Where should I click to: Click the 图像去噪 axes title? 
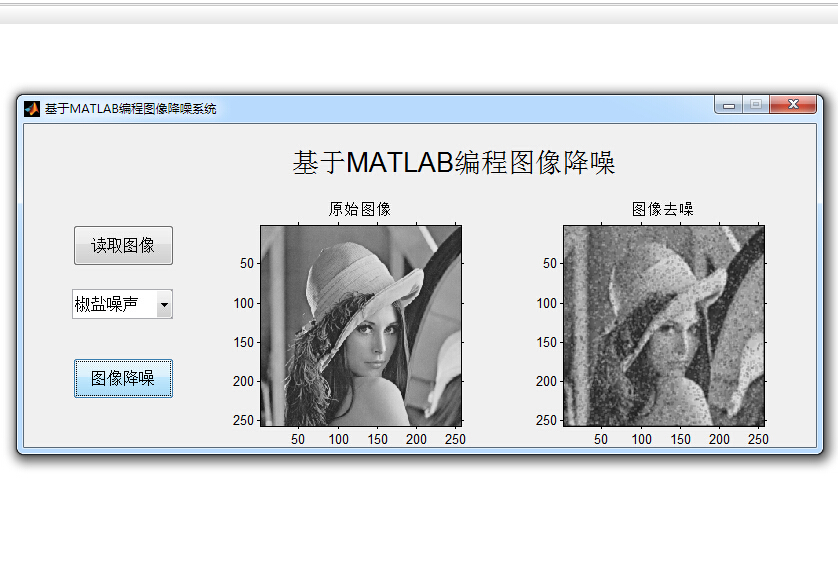[x=663, y=209]
